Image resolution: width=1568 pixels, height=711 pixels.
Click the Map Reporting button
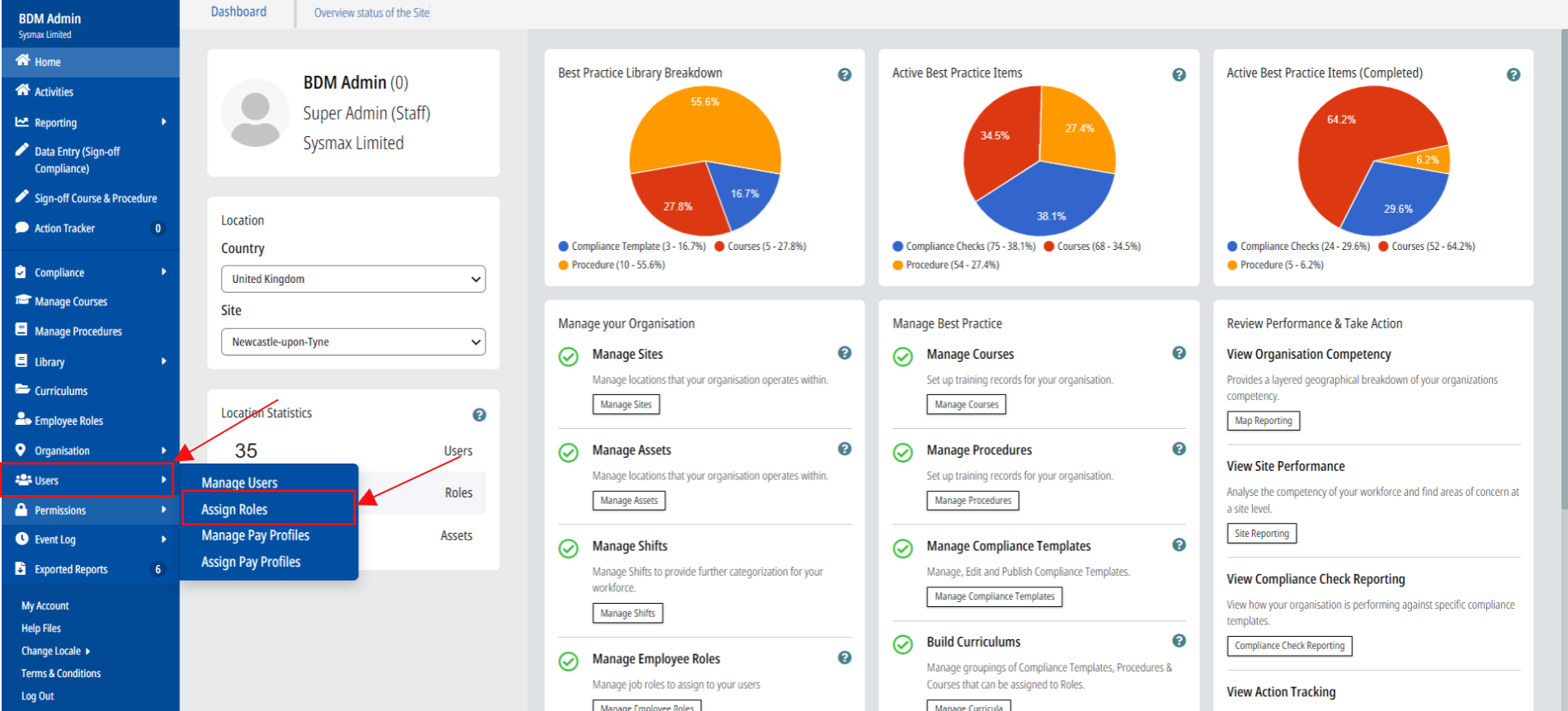1263,421
